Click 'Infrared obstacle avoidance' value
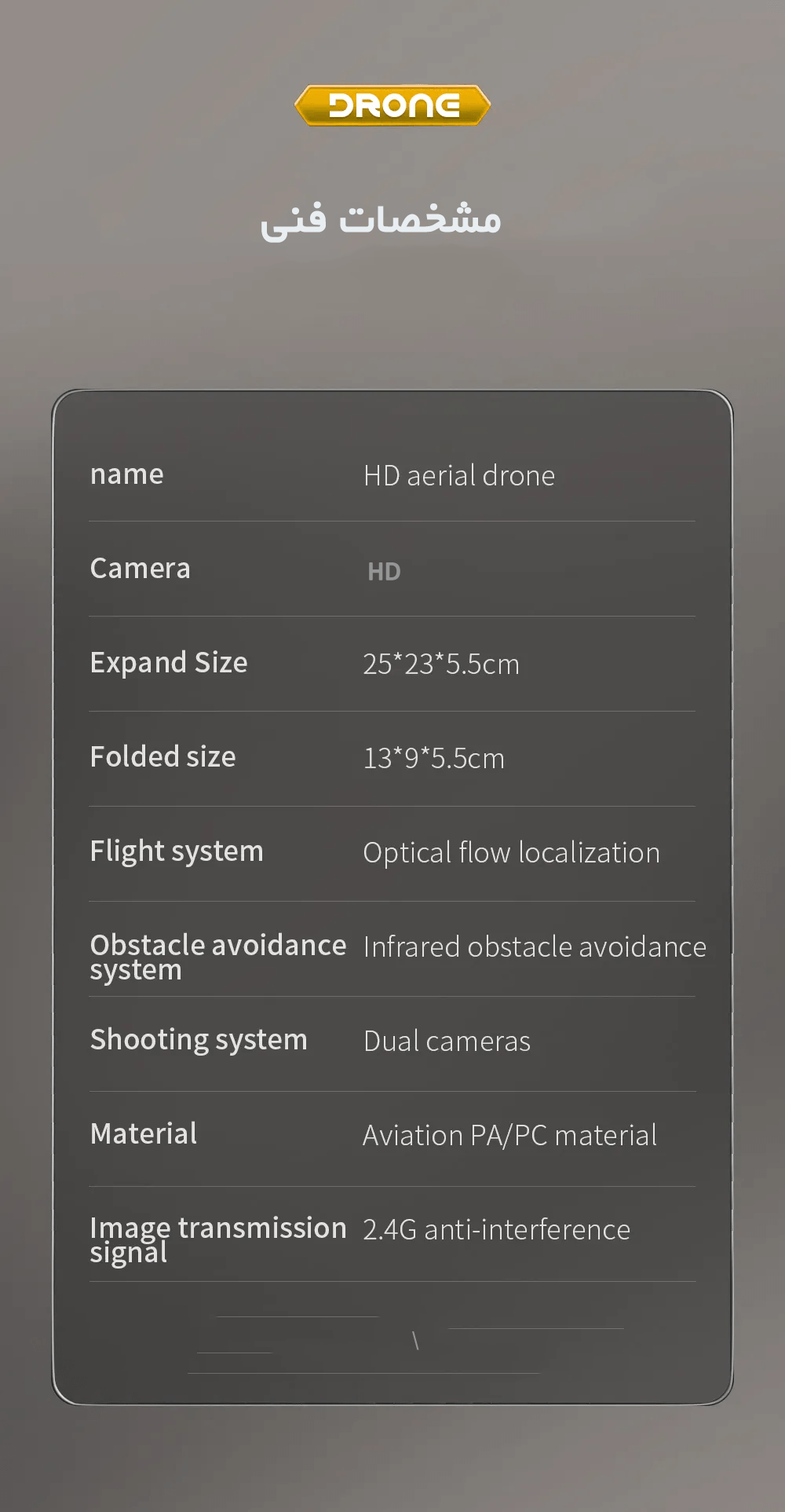 point(535,947)
